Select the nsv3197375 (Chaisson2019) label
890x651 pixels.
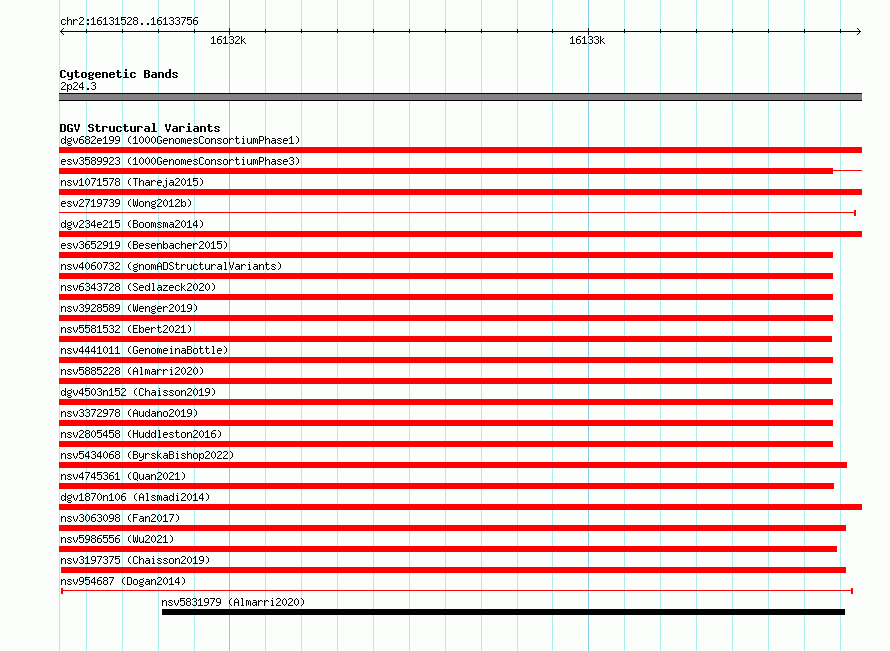point(135,560)
